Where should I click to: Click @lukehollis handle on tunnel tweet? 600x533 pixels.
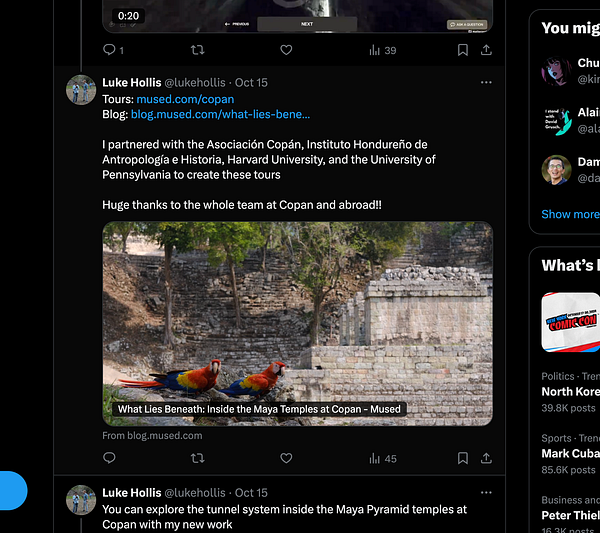click(195, 493)
